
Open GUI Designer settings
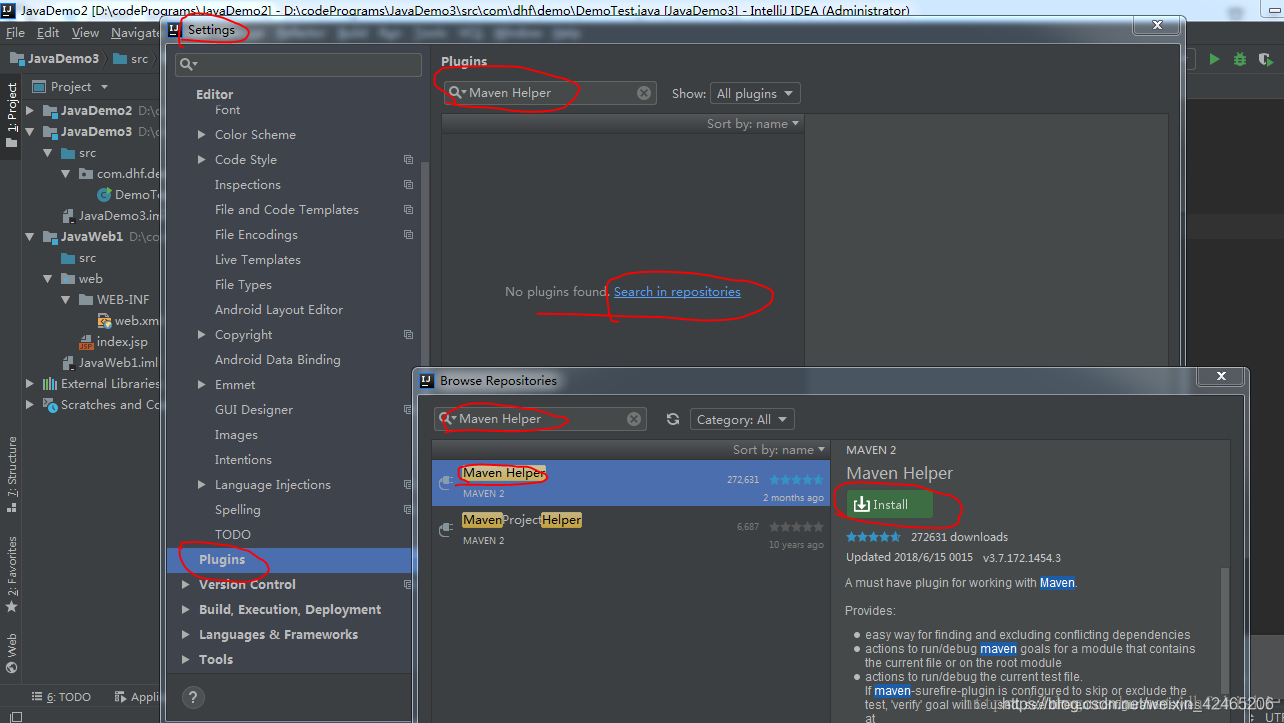tap(254, 410)
